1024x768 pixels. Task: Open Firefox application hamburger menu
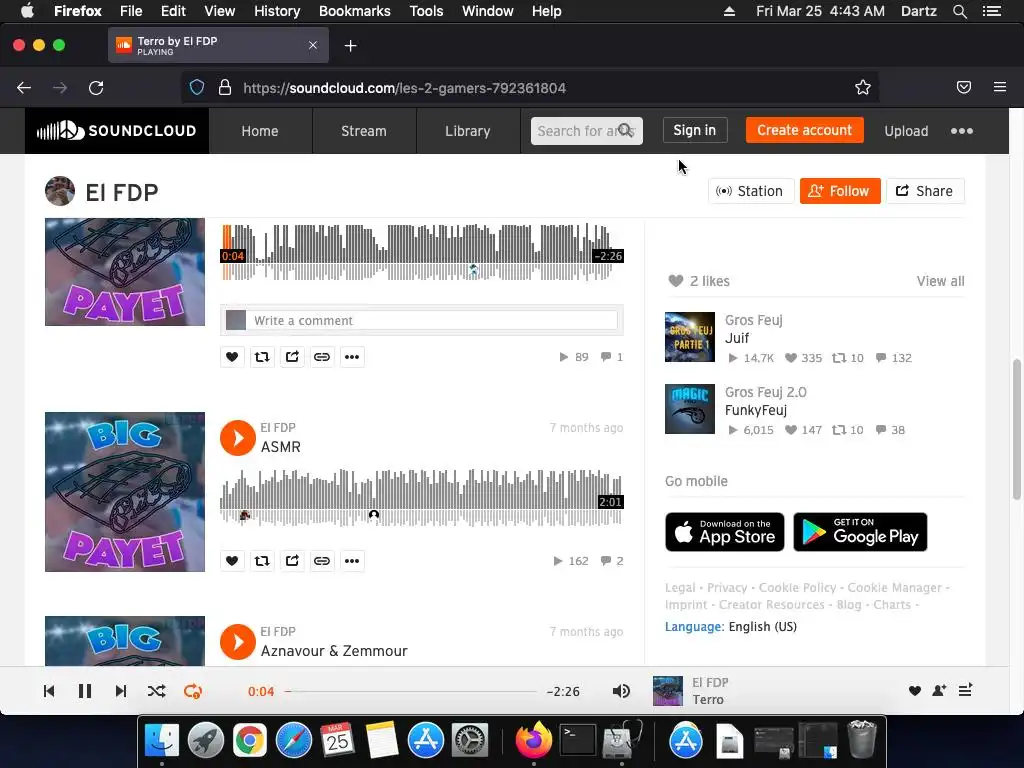(x=1000, y=87)
